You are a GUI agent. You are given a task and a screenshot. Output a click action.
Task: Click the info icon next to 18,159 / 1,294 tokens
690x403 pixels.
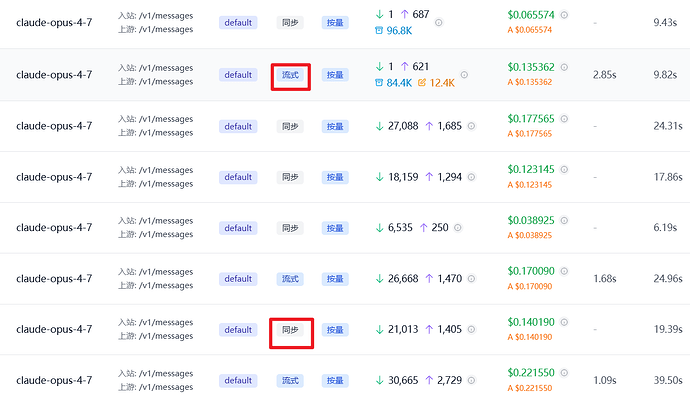[471, 177]
